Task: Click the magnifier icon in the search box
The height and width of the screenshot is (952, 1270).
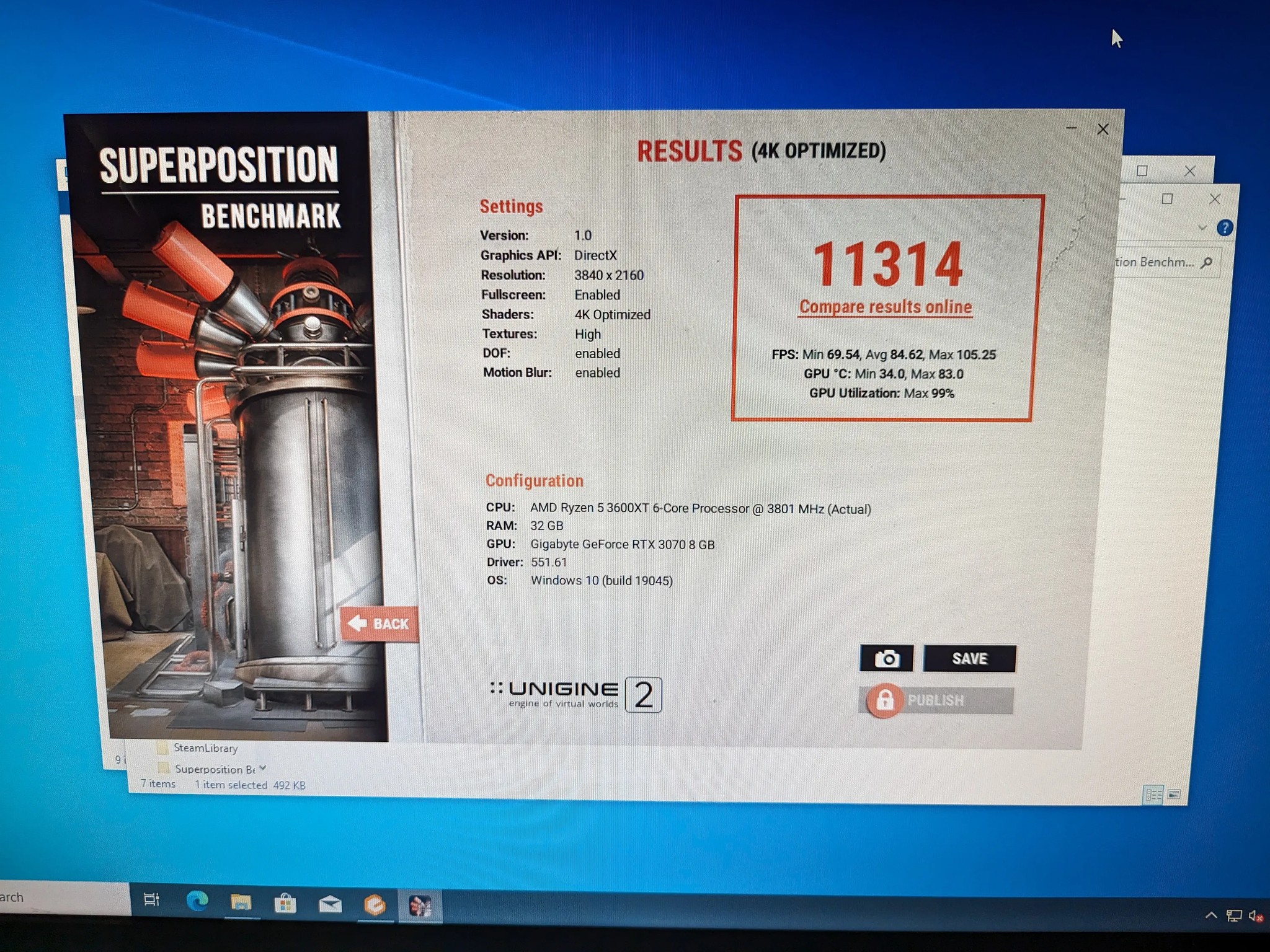Action: tap(1206, 262)
